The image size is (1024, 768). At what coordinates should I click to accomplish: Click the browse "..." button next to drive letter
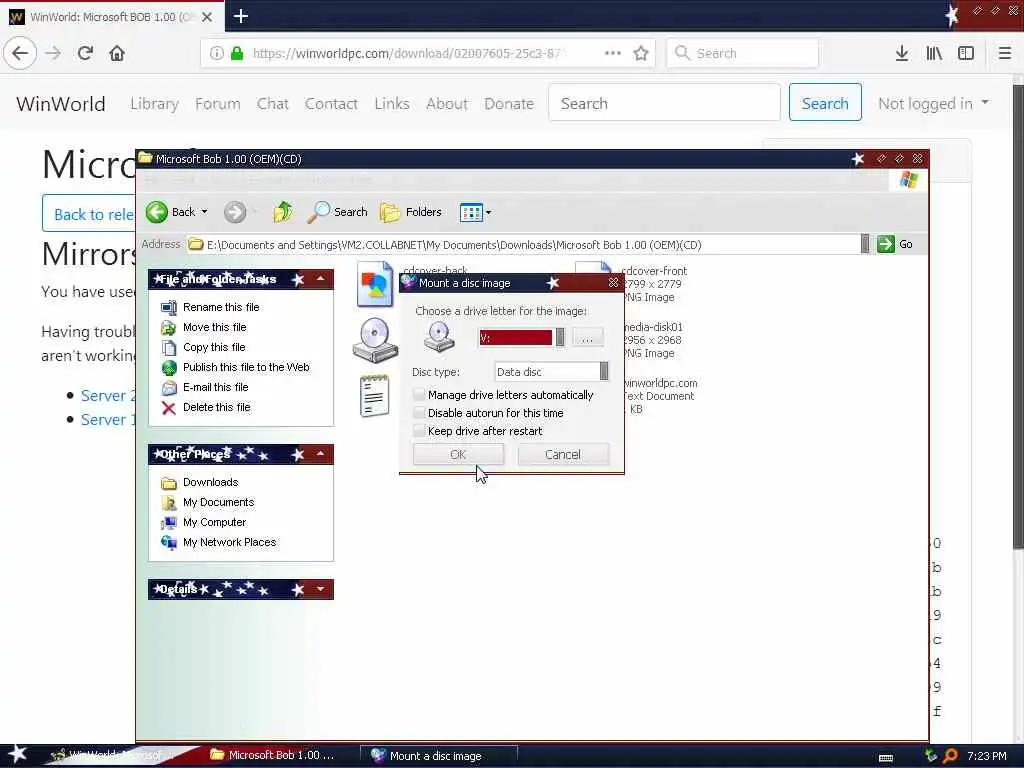pos(587,338)
